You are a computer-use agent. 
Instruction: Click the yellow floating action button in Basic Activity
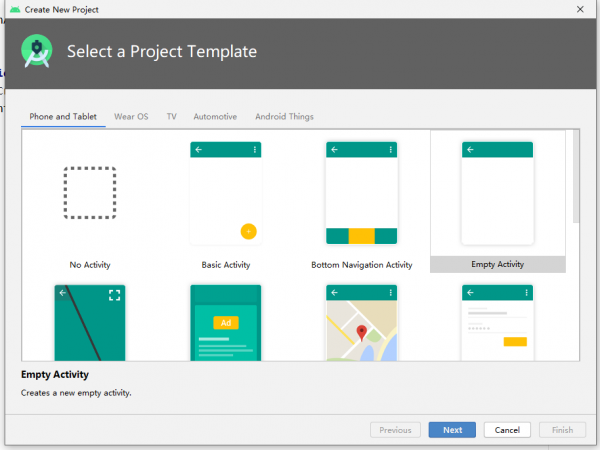click(x=249, y=231)
